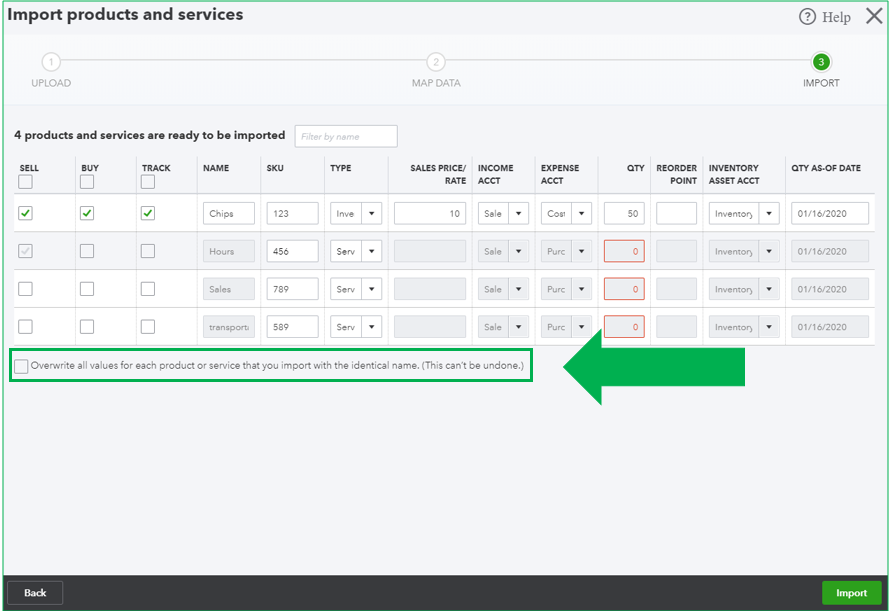Toggle the SELL header select-all checkbox
Image resolution: width=890 pixels, height=611 pixels.
pyautogui.click(x=25, y=182)
